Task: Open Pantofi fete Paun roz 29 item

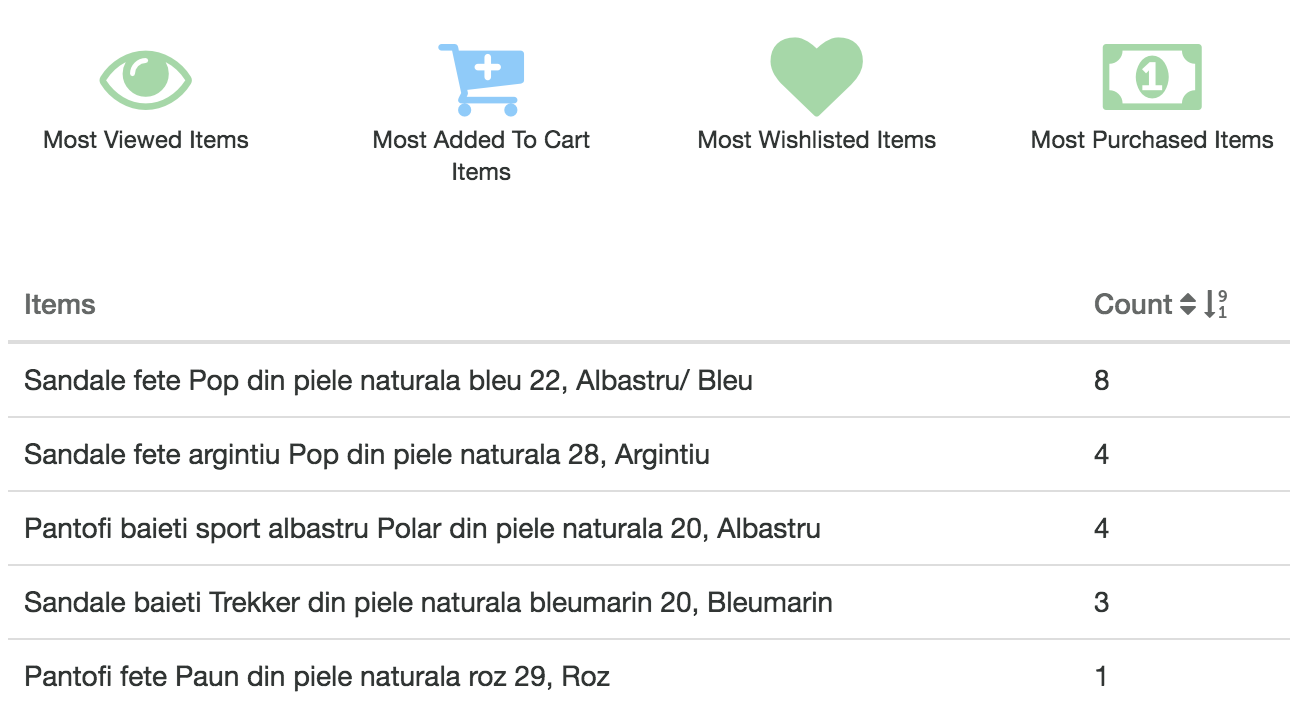Action: coord(317,677)
